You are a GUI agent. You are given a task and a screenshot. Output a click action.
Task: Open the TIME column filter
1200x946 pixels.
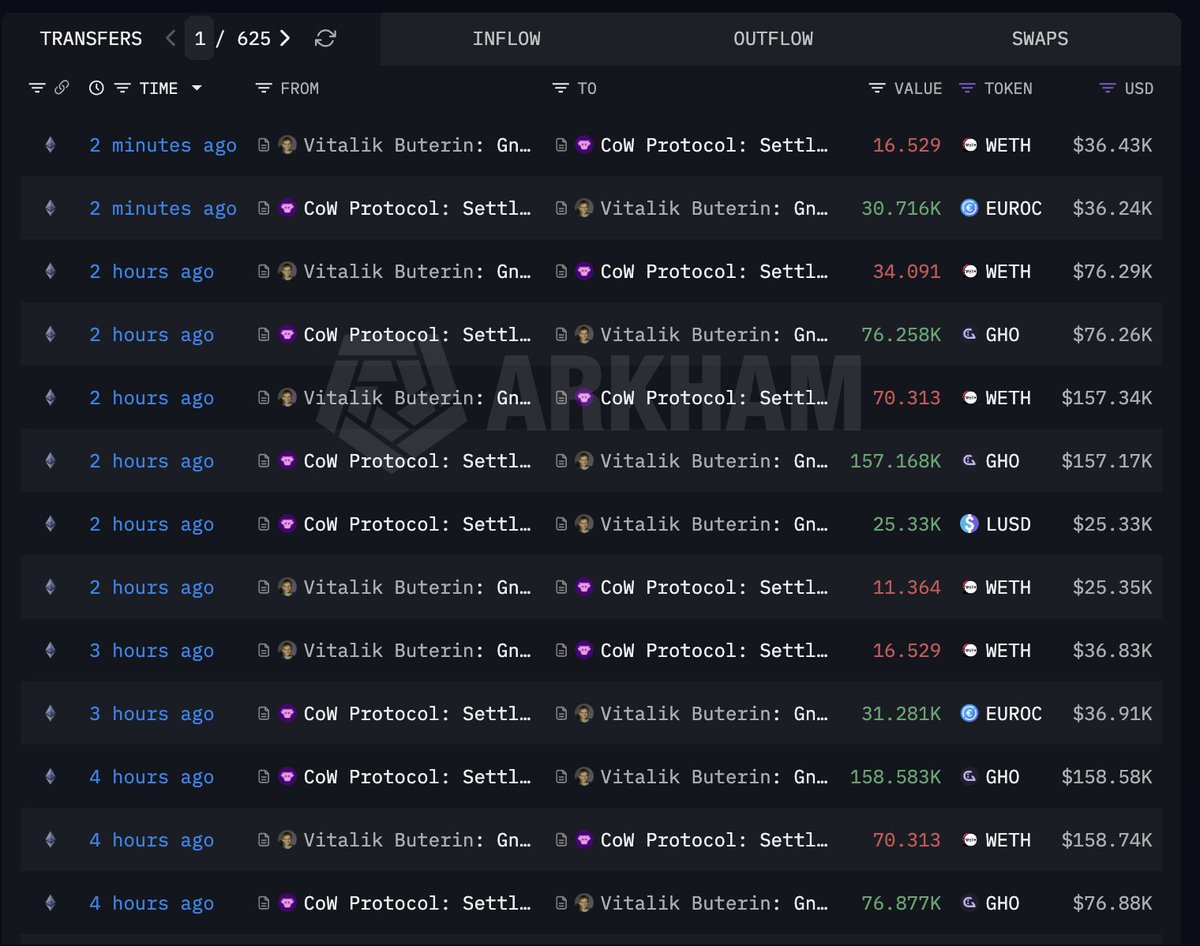click(122, 88)
